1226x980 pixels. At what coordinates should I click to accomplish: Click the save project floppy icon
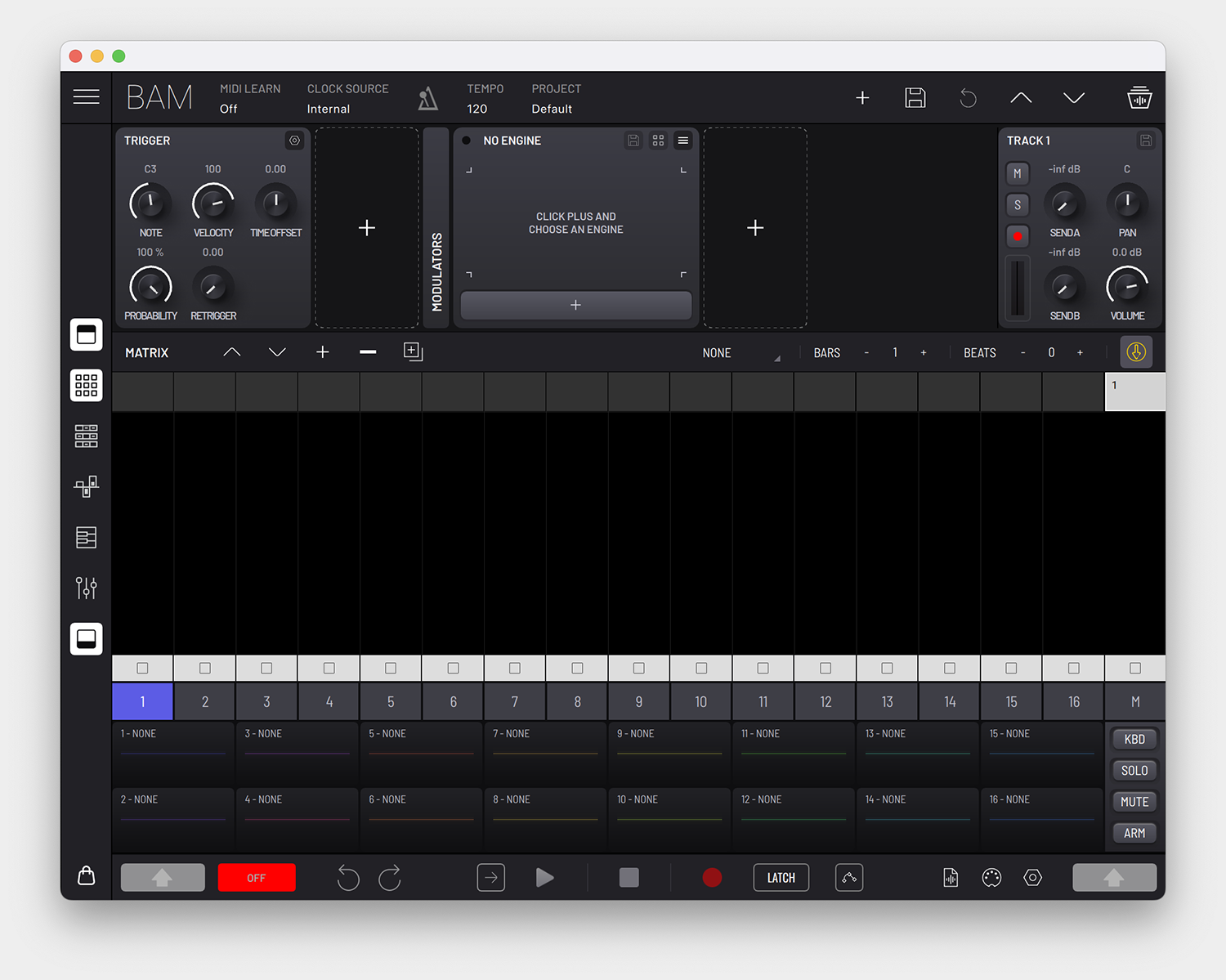pos(915,98)
